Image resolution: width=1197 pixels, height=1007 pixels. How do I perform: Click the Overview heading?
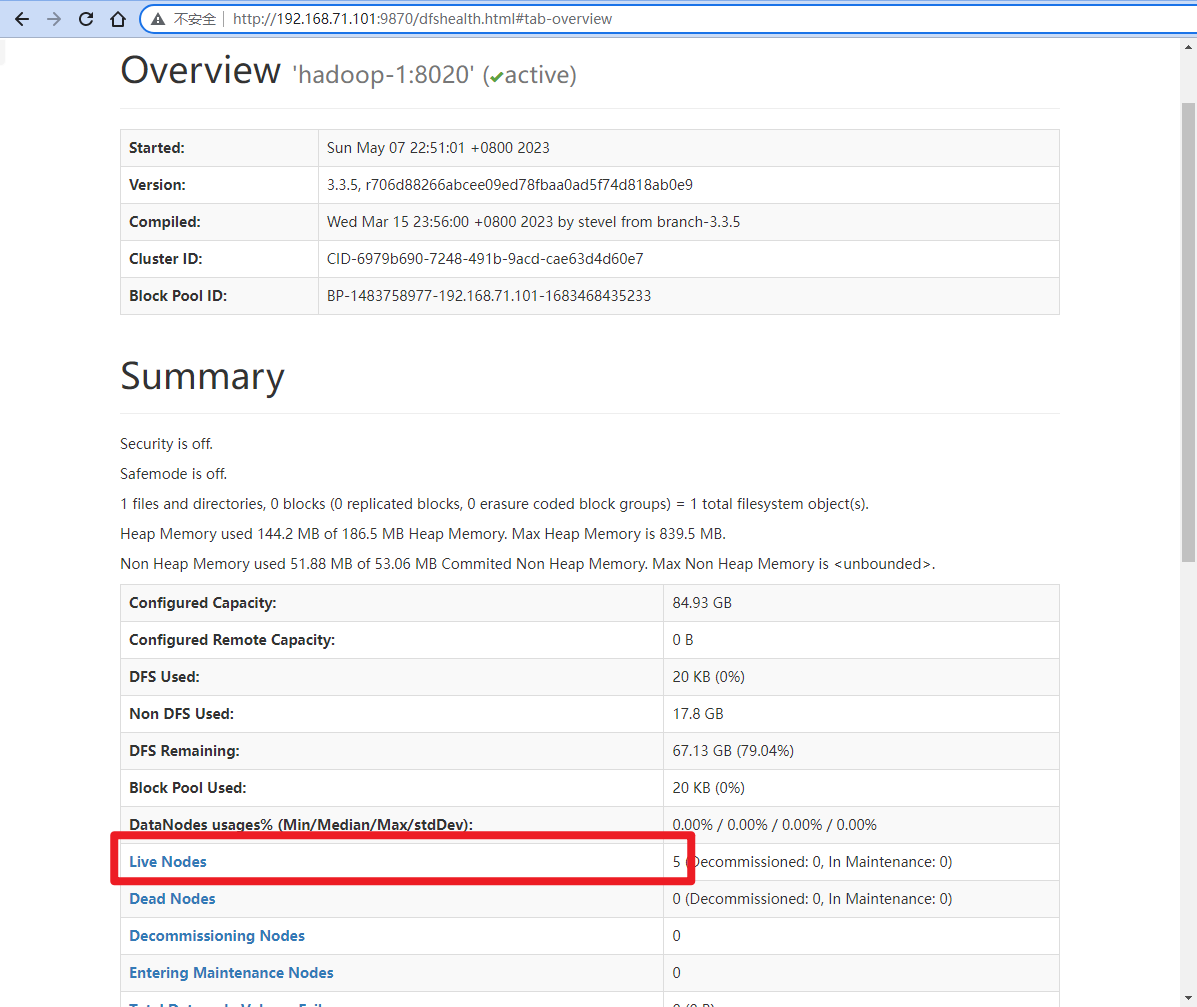pos(200,71)
